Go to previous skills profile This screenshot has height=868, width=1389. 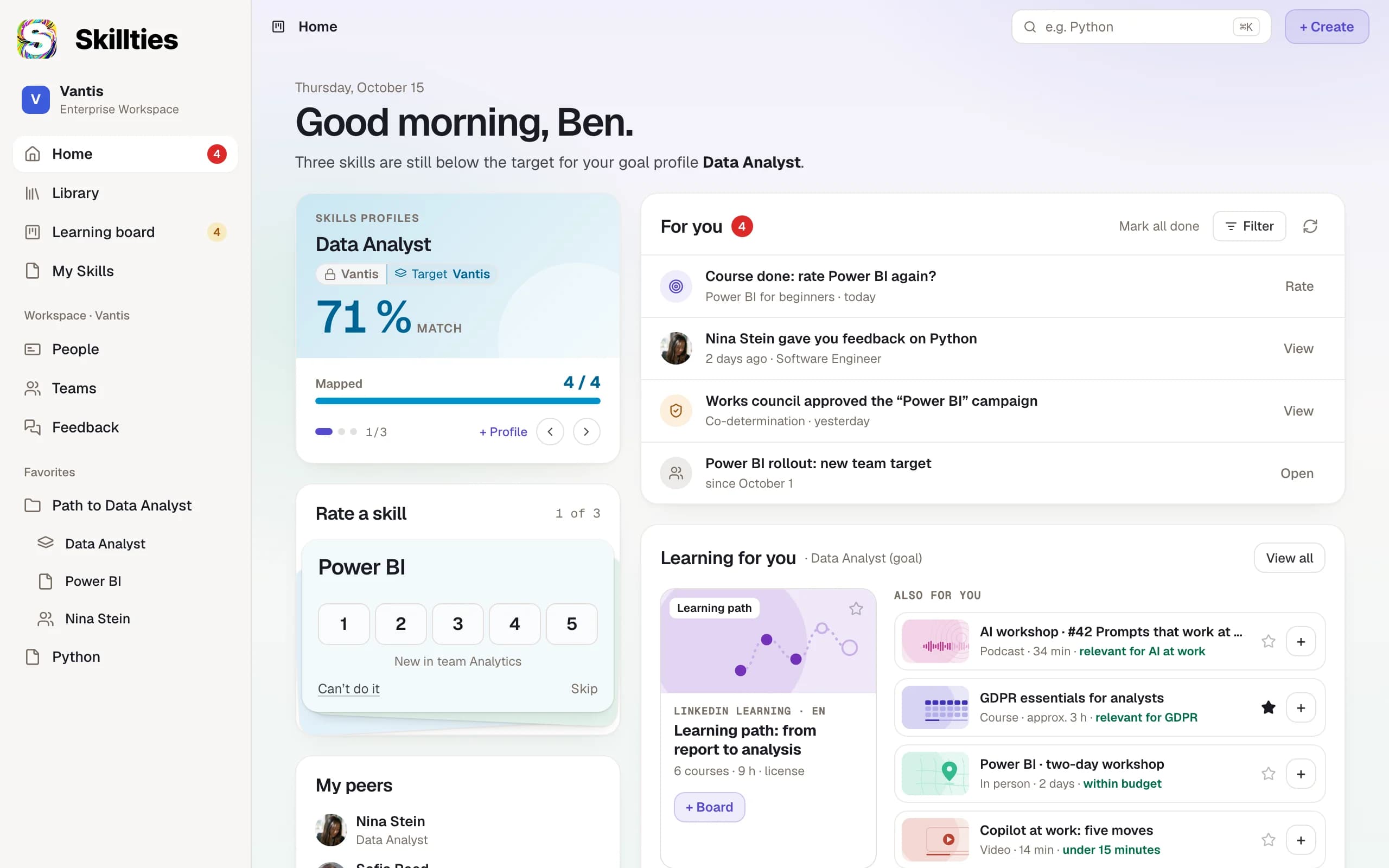550,432
